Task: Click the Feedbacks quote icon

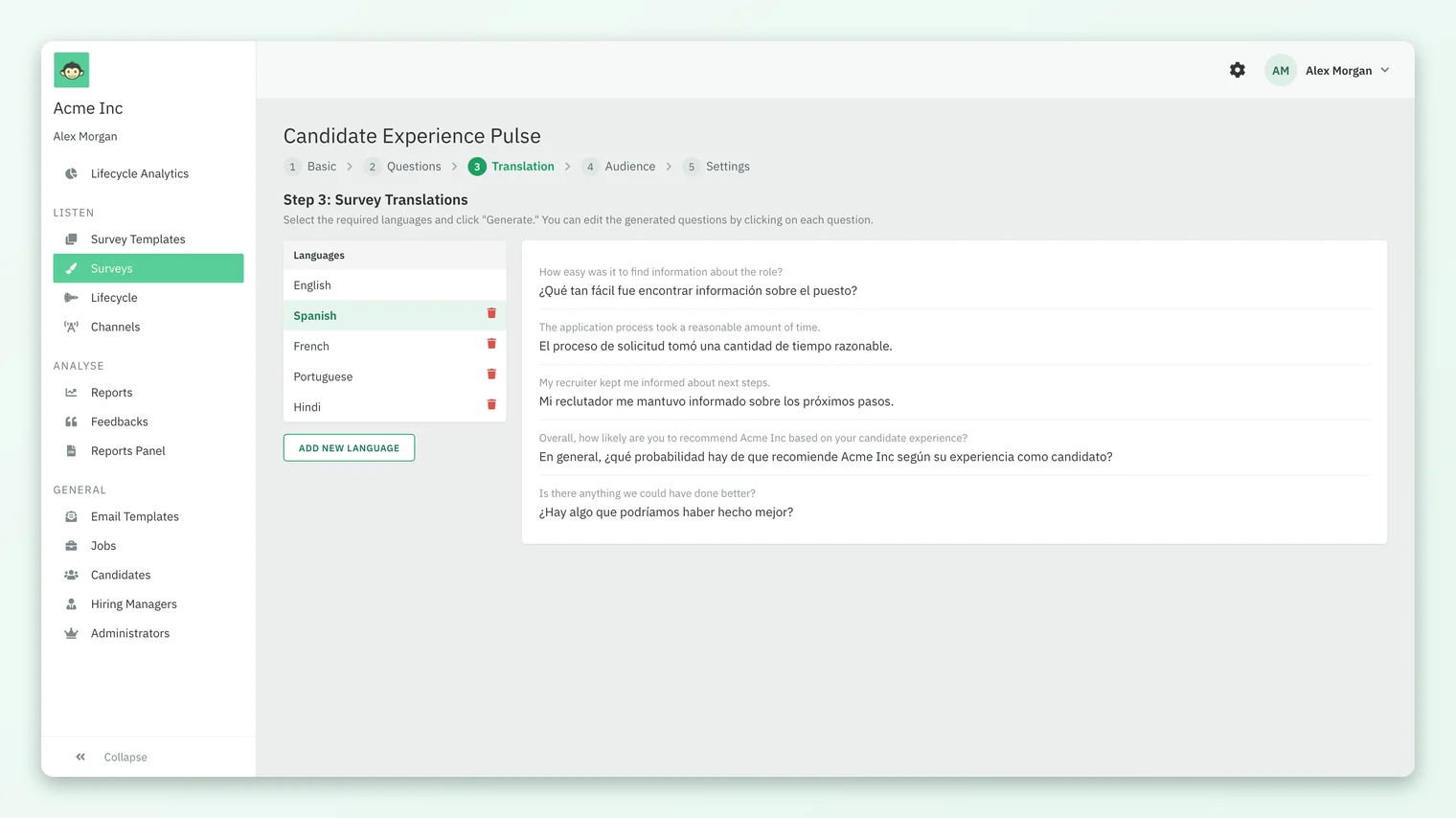Action: tap(71, 421)
